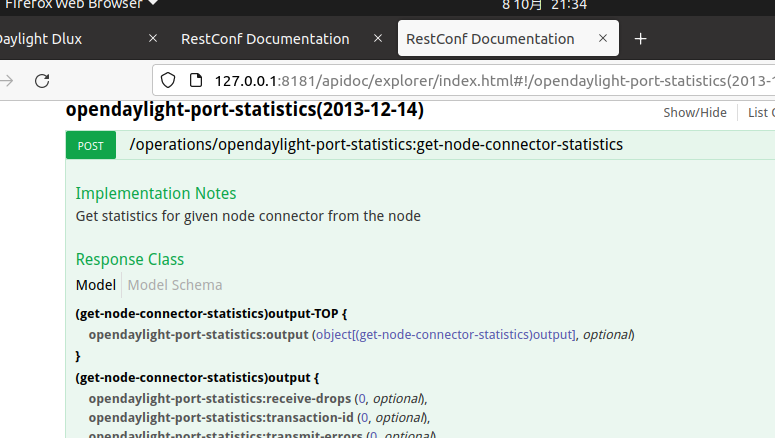The width and height of the screenshot is (775, 438).
Task: Close the Daylight Dlux tab
Action: click(x=153, y=39)
